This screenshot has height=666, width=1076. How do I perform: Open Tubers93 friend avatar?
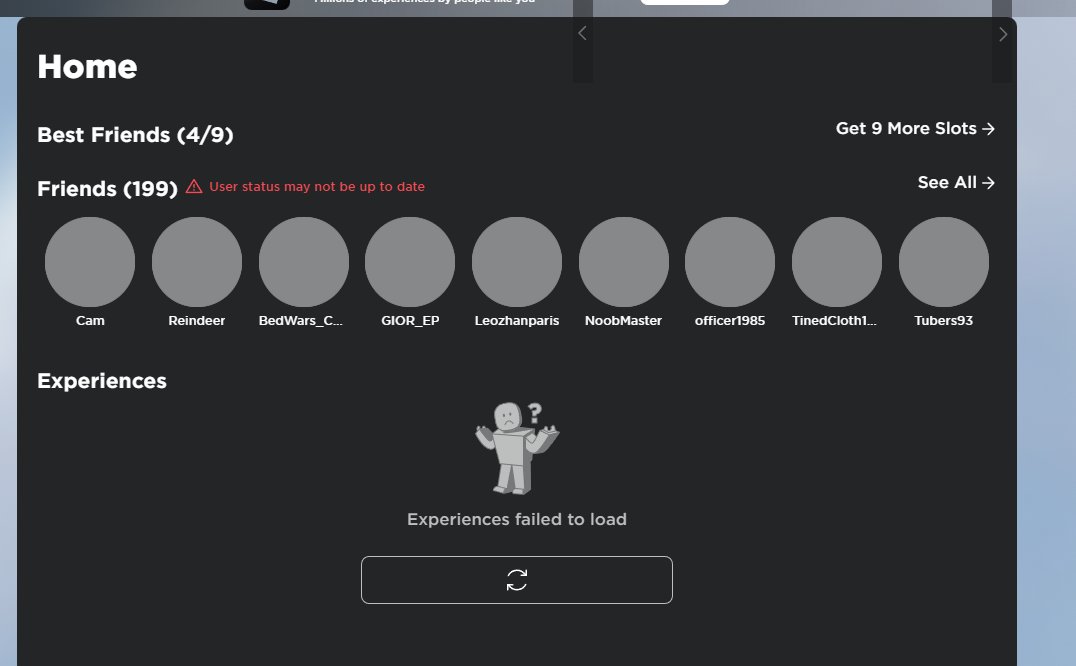(944, 262)
